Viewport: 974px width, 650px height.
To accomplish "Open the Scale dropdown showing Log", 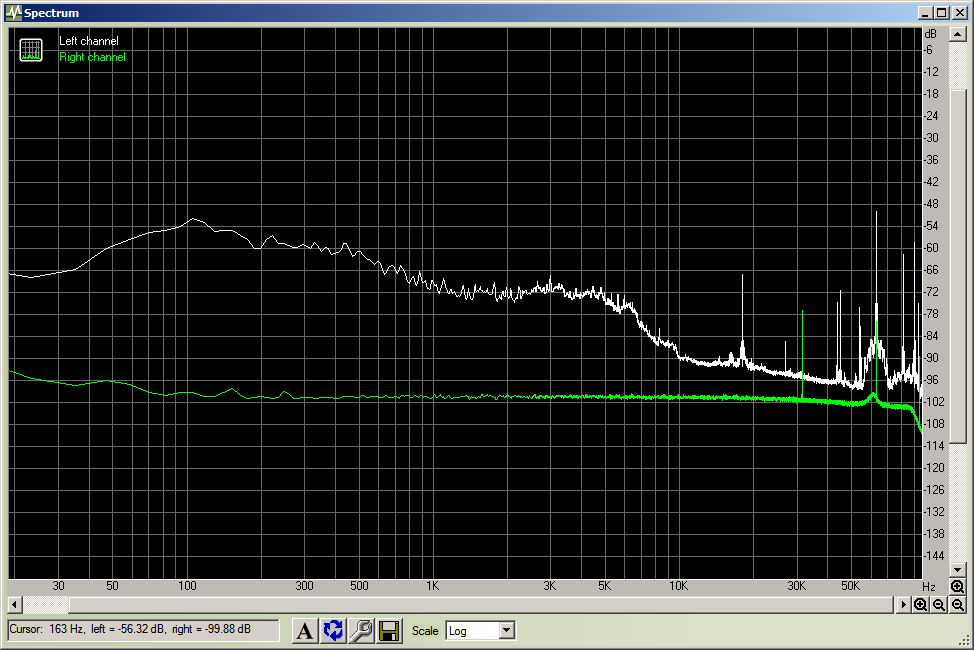I will coord(480,631).
